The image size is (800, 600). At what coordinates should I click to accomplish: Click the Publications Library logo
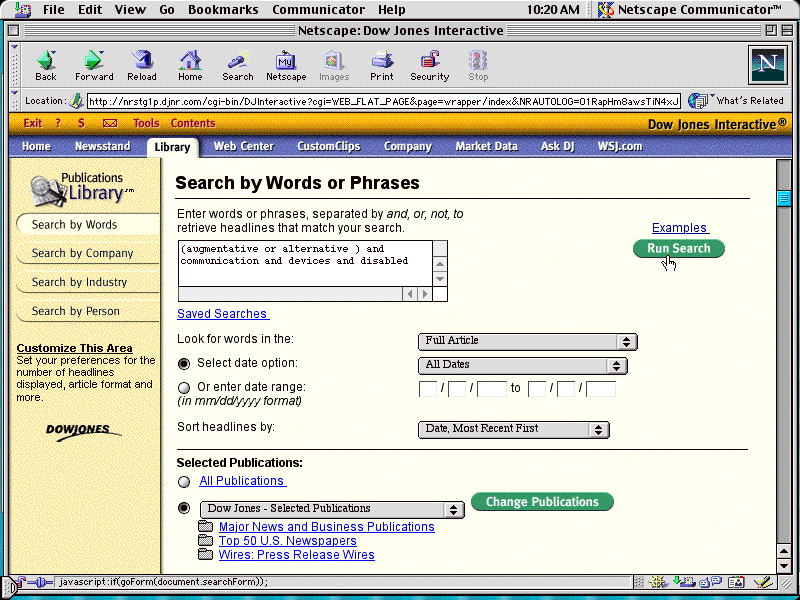(82, 190)
